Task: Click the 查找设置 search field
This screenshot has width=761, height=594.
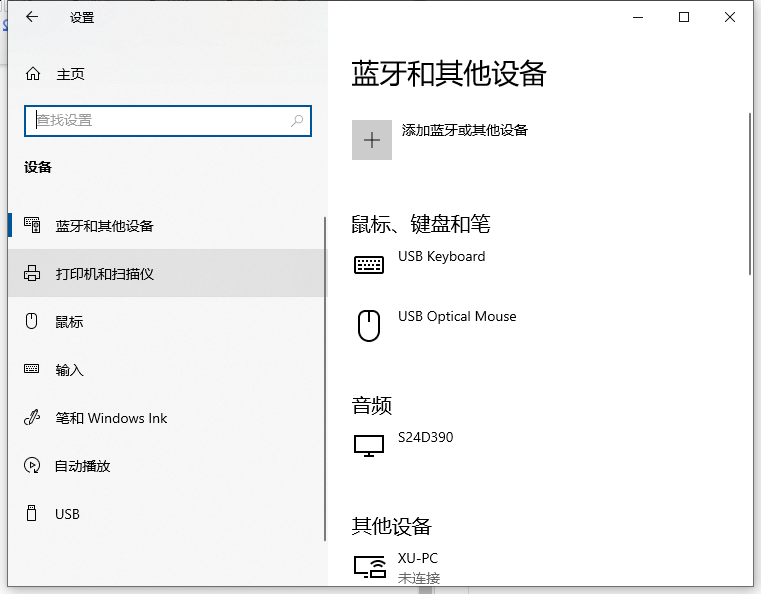Action: point(160,120)
